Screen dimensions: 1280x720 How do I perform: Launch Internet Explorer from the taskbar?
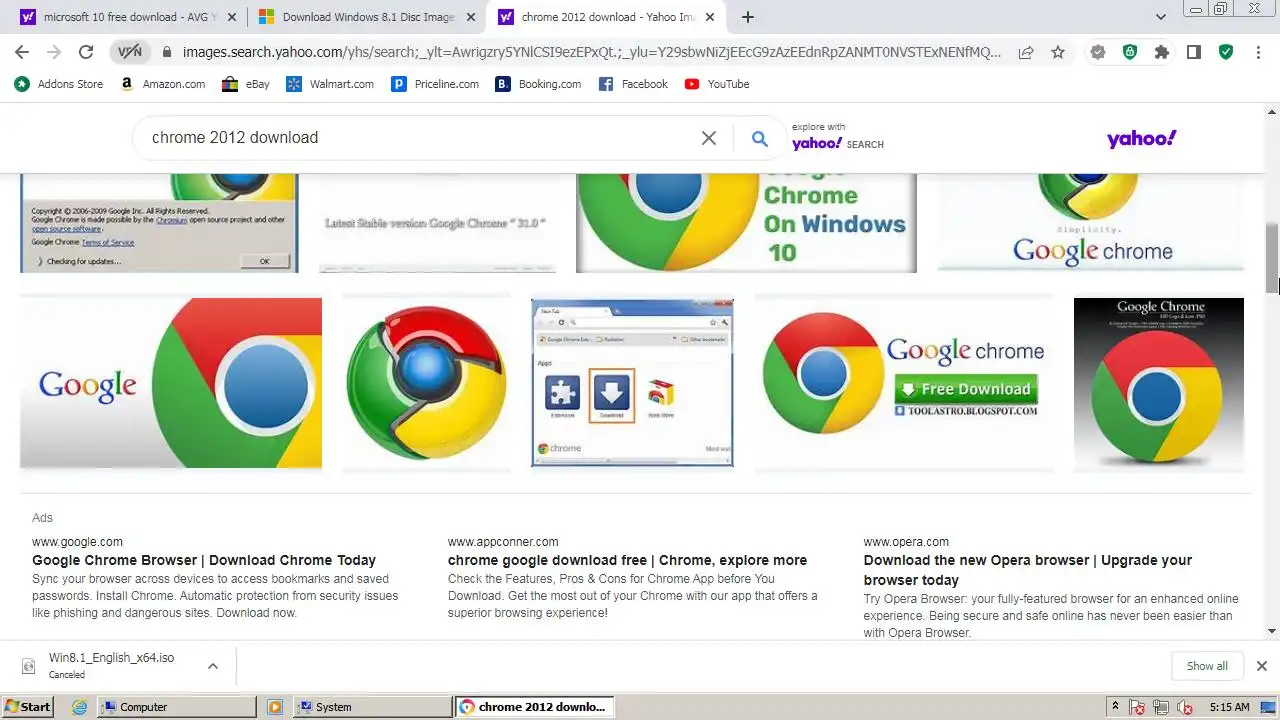pos(80,707)
